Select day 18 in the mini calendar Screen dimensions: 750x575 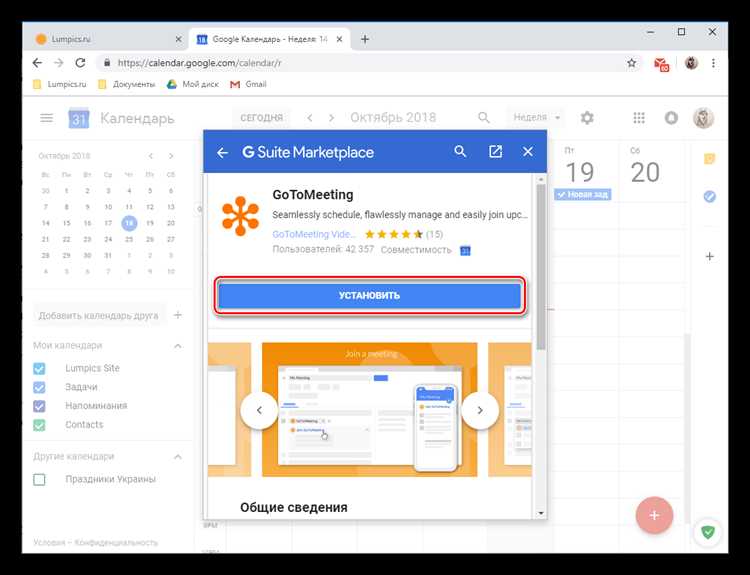click(x=129, y=223)
